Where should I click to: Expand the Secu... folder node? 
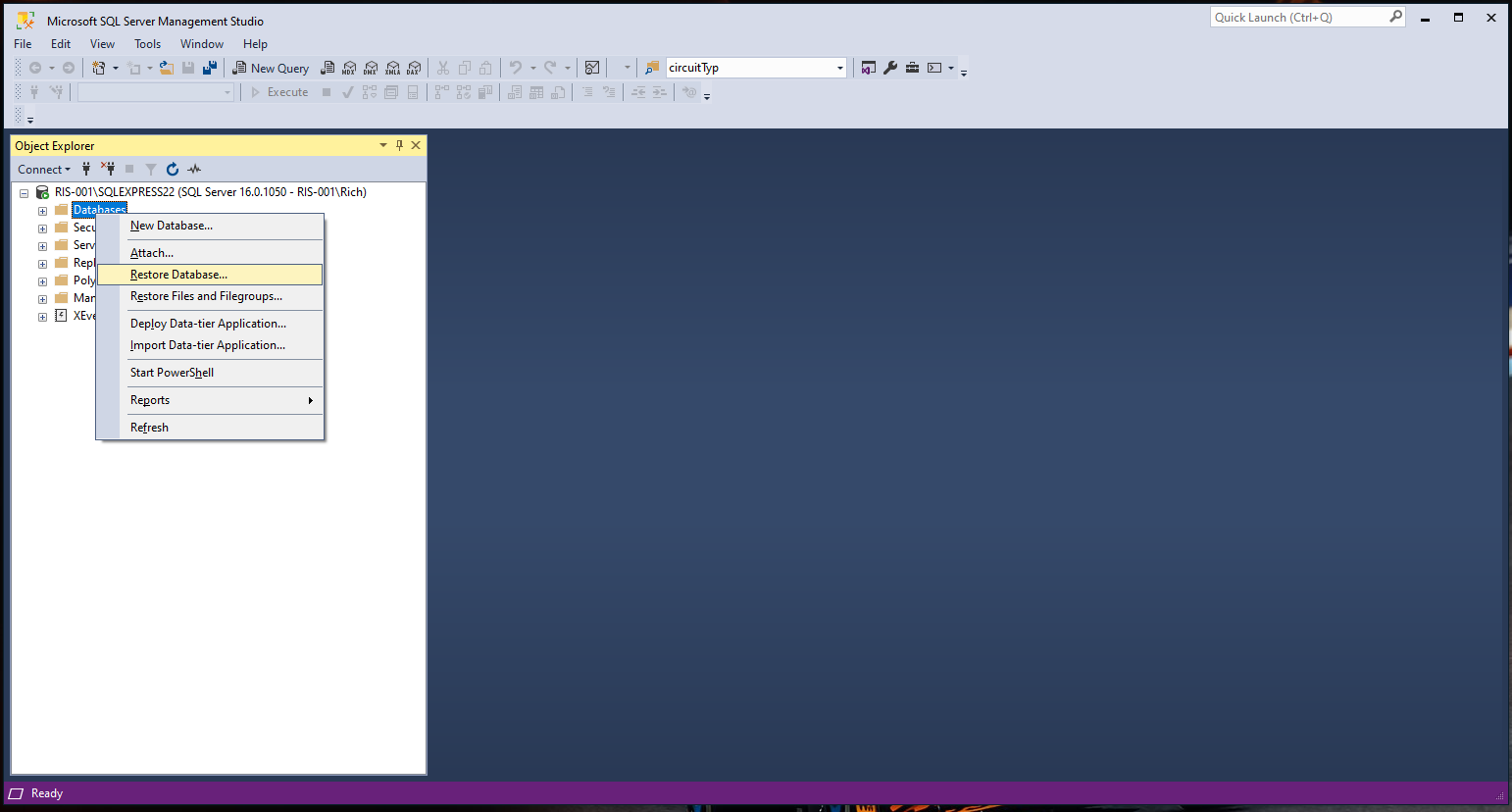42,228
